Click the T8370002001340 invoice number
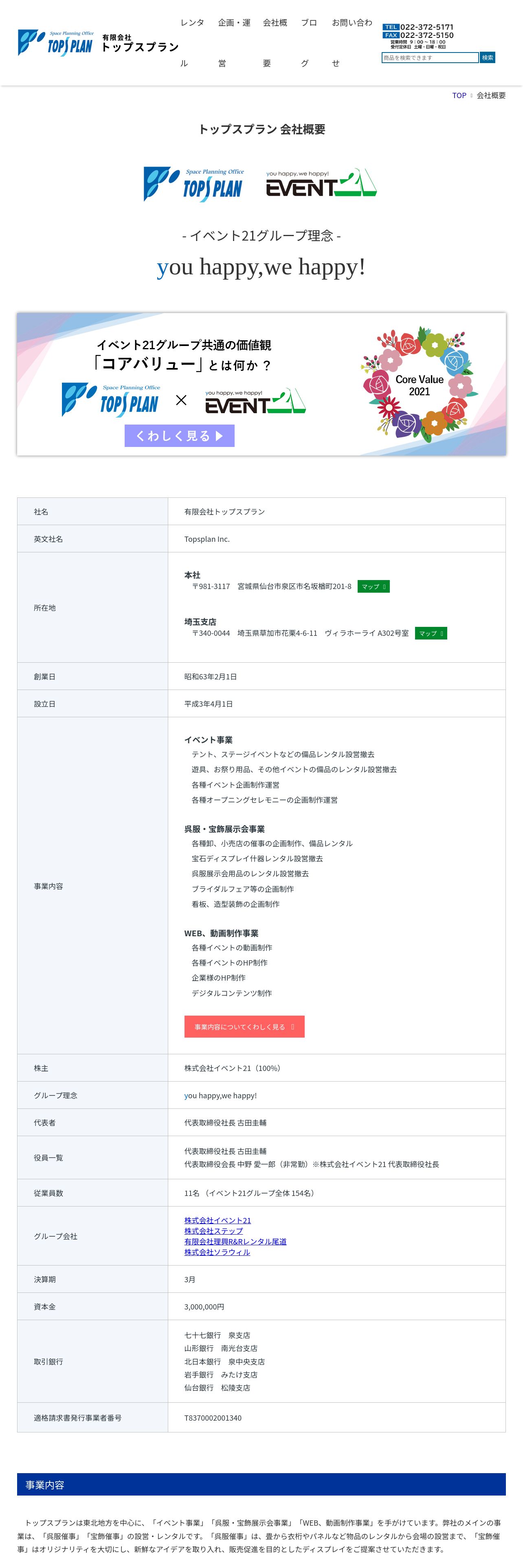523x1568 pixels. [x=213, y=1418]
